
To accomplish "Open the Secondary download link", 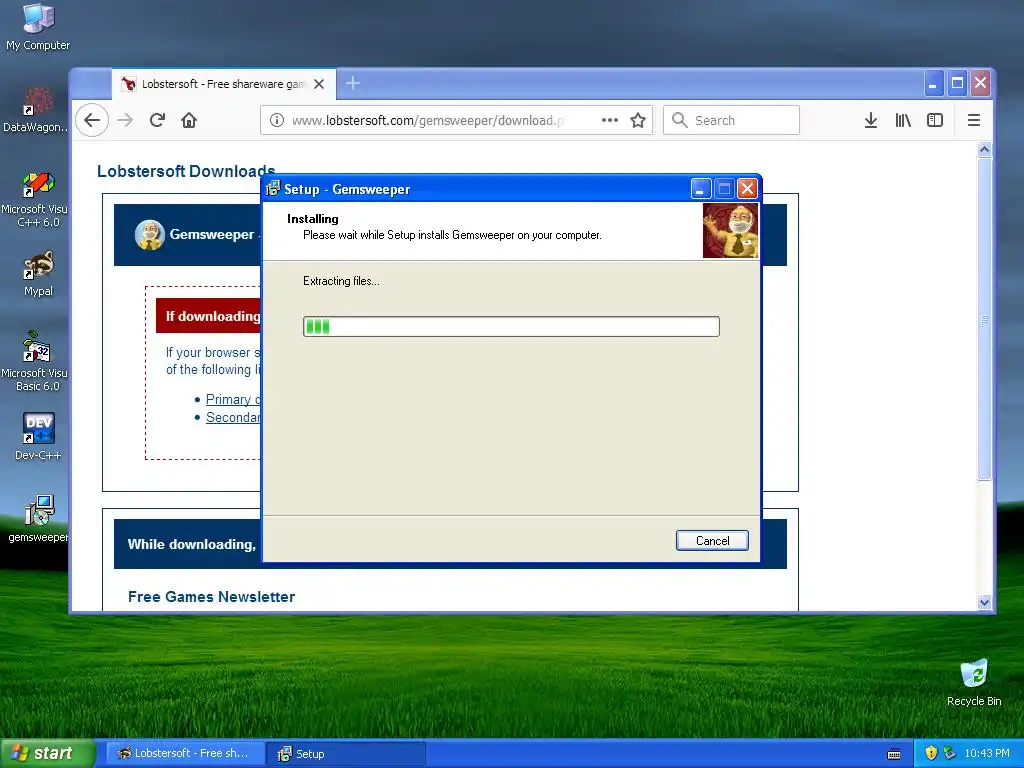I will pyautogui.click(x=233, y=417).
